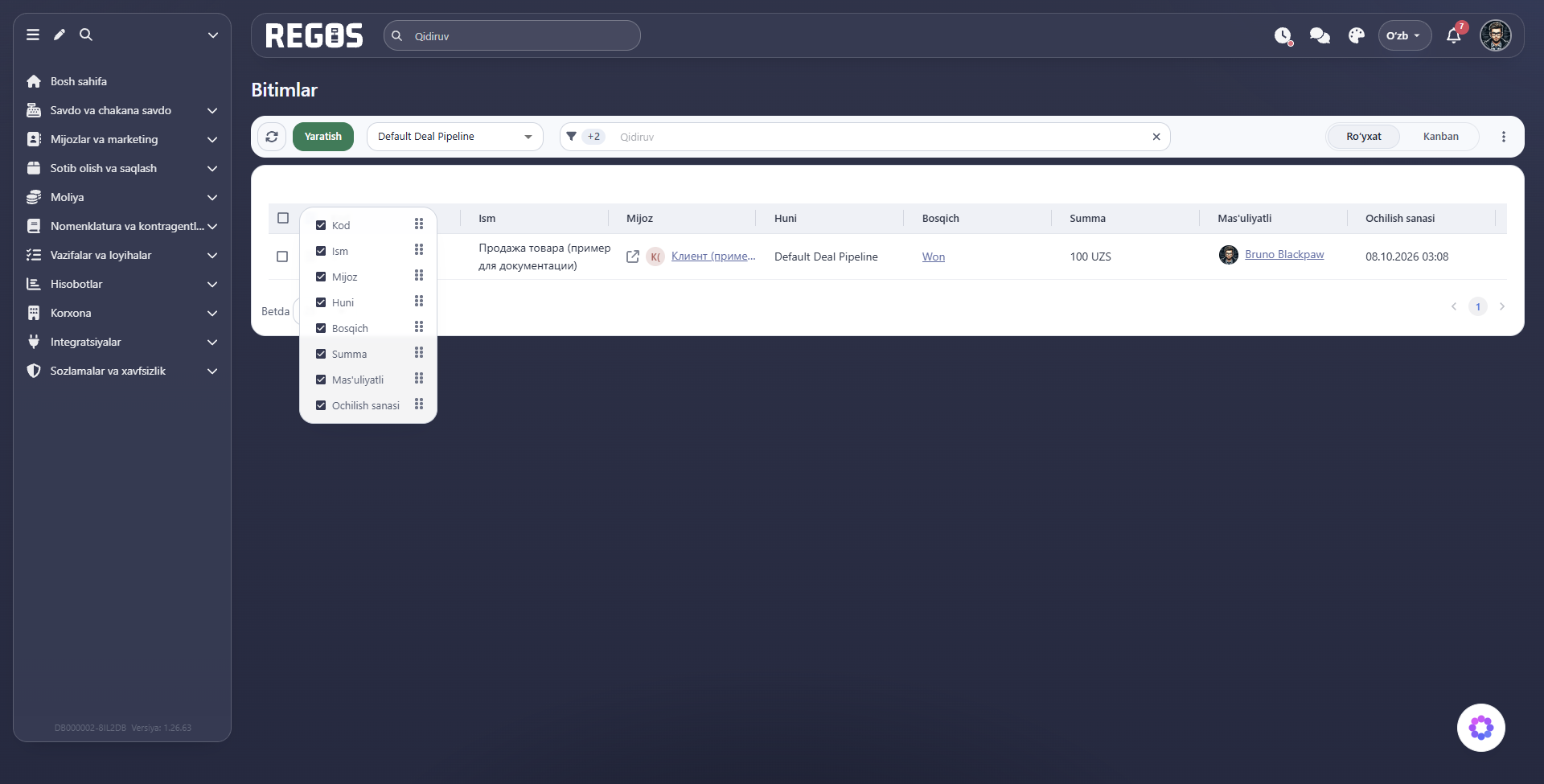The height and width of the screenshot is (784, 1544).
Task: Open the three-dot options menu
Action: [1503, 137]
